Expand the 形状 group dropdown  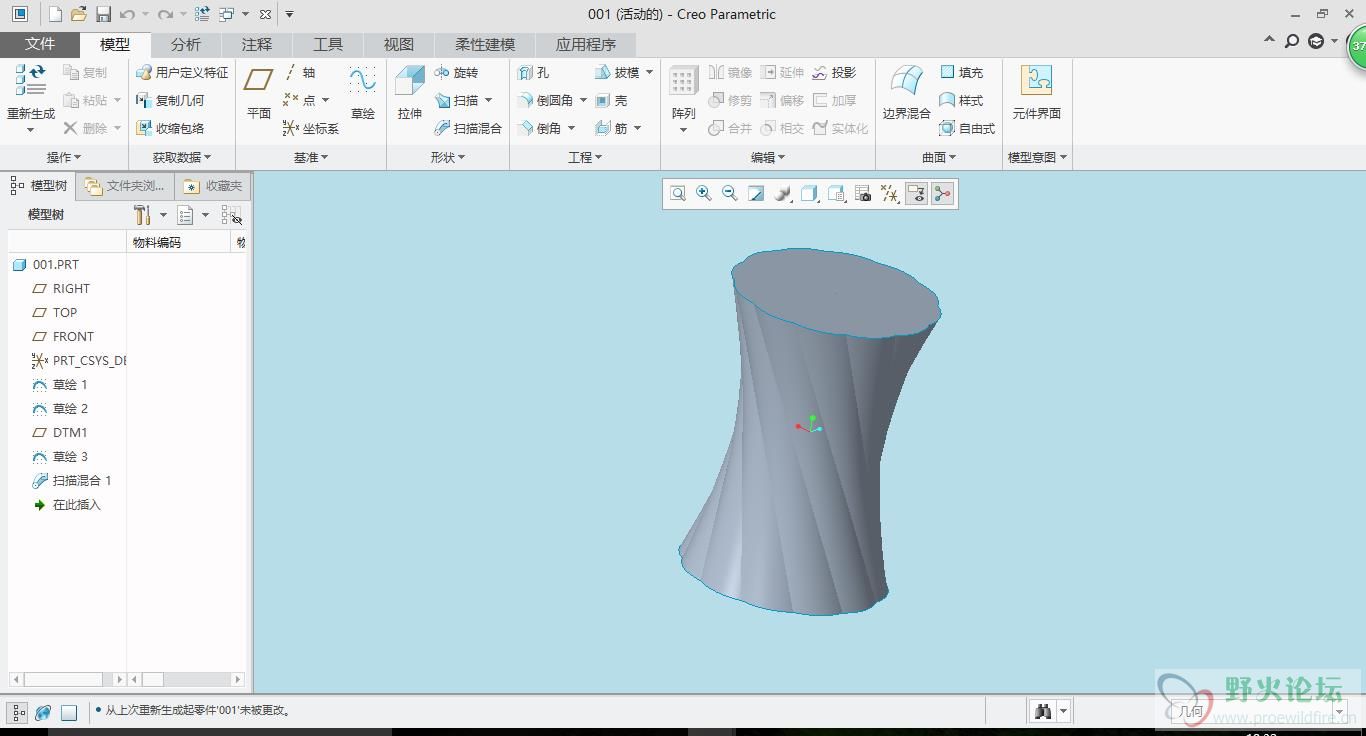click(448, 157)
